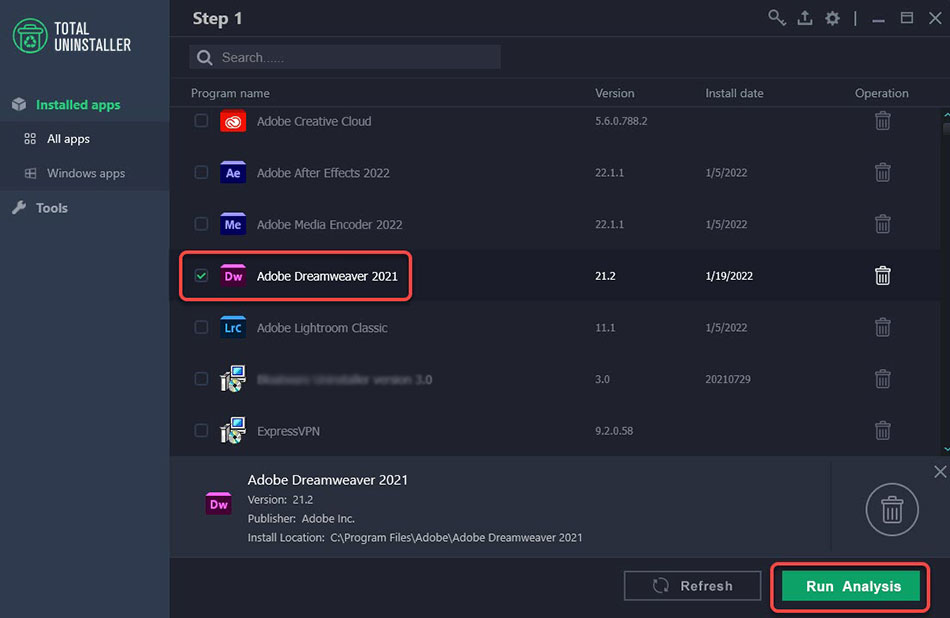Screen dimensions: 950x618
Task: Select the Adobe Lightroom Classic name text
Action: tap(322, 328)
